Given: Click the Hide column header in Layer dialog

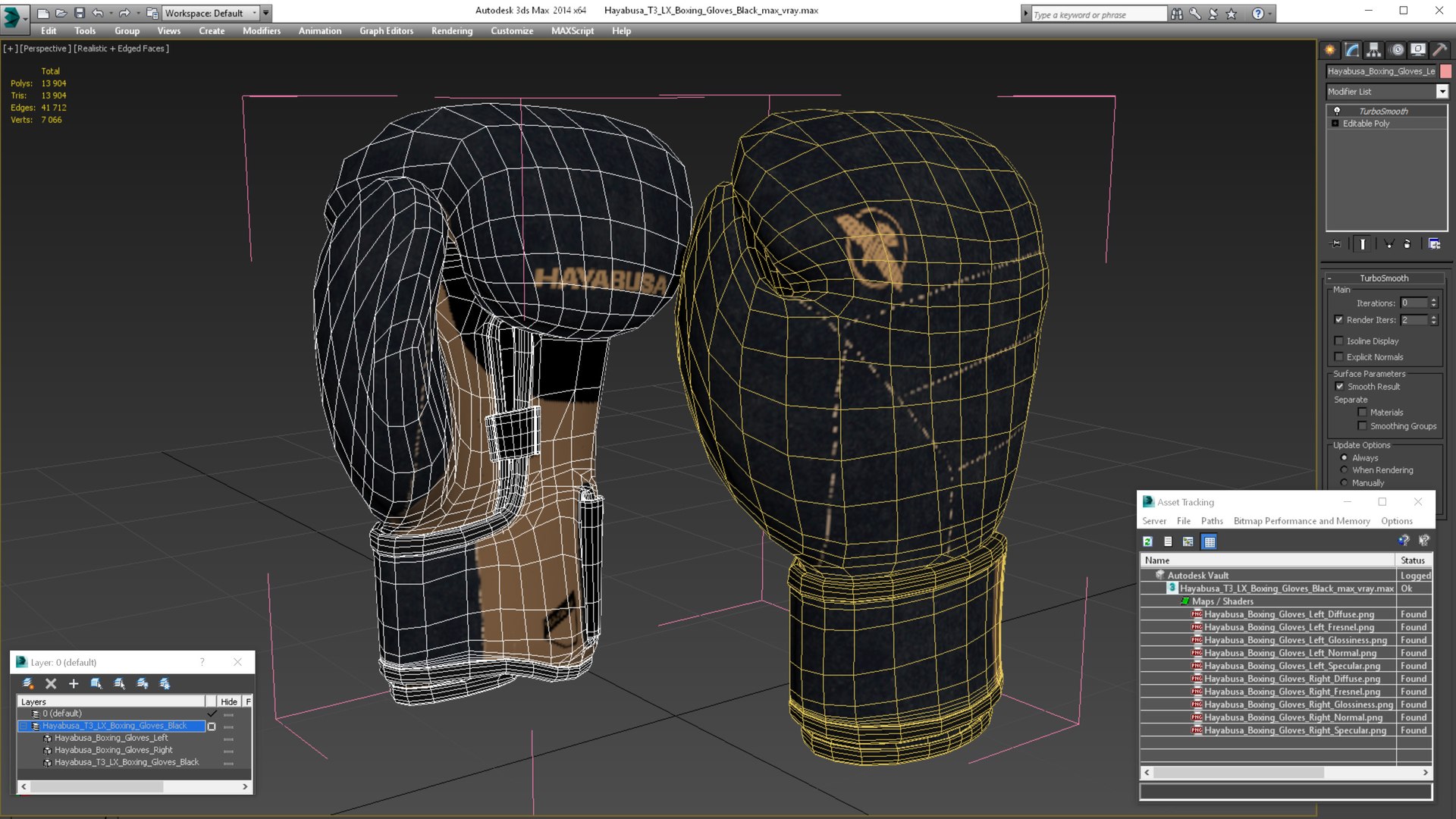Looking at the screenshot, I should click(229, 702).
